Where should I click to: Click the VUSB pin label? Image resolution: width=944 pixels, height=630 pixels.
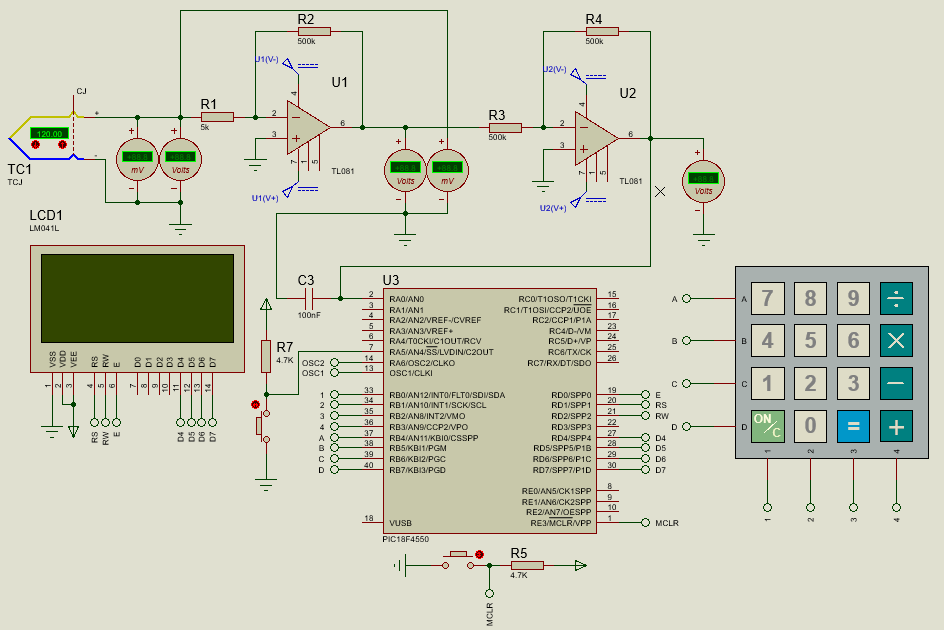click(x=400, y=523)
